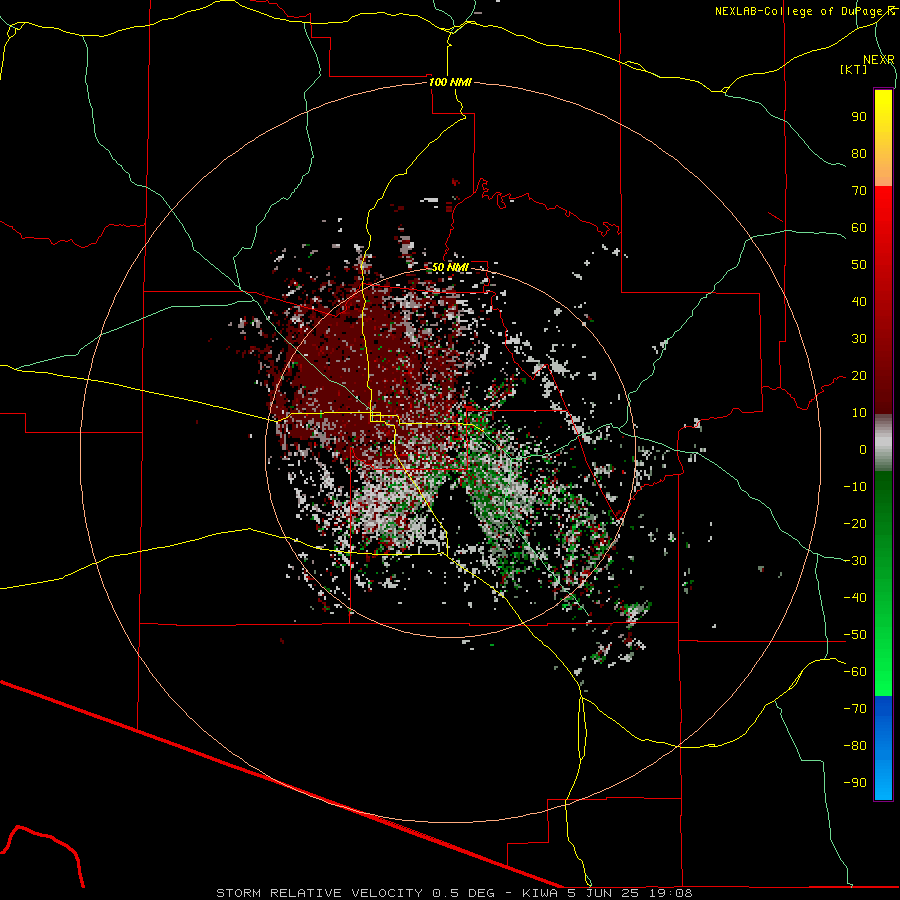
Task: Click the 100 NMI range ring label
Action: pyautogui.click(x=450, y=82)
